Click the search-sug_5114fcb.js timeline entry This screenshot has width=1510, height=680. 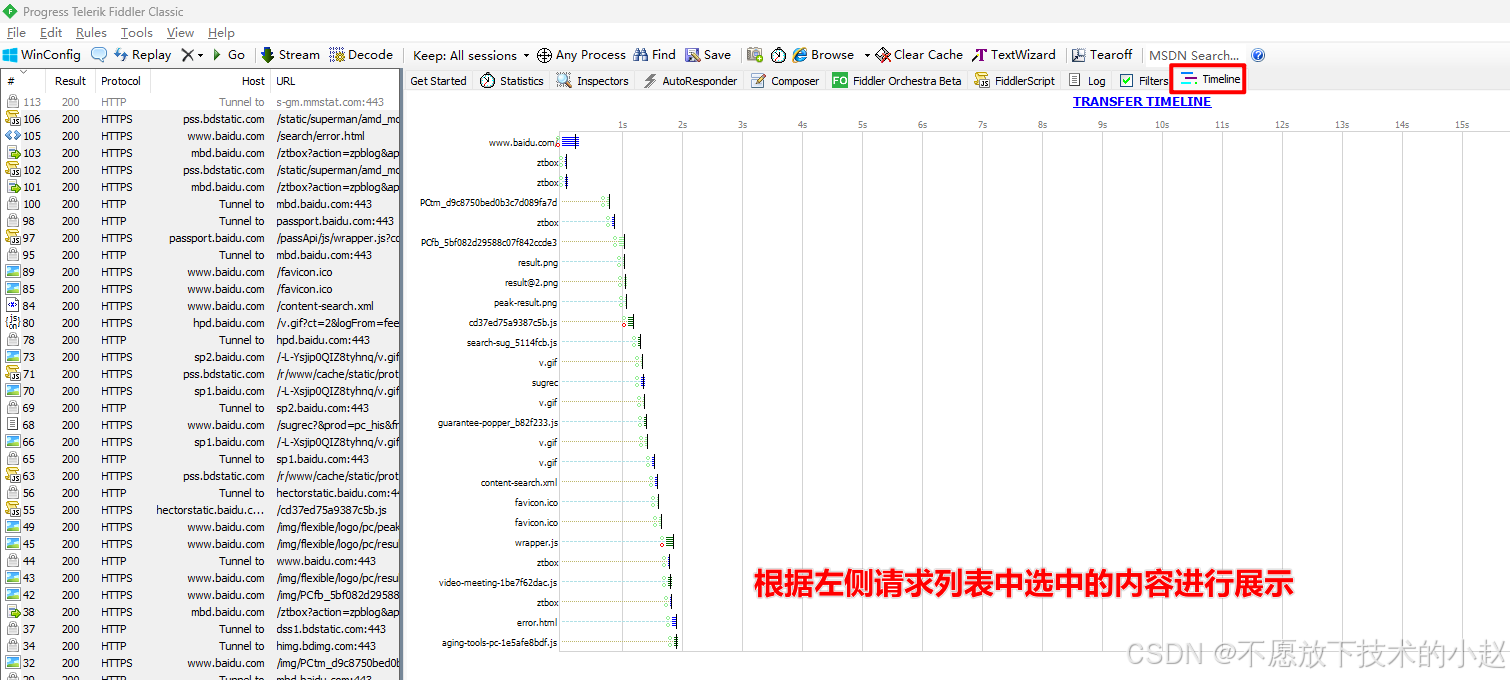click(512, 343)
